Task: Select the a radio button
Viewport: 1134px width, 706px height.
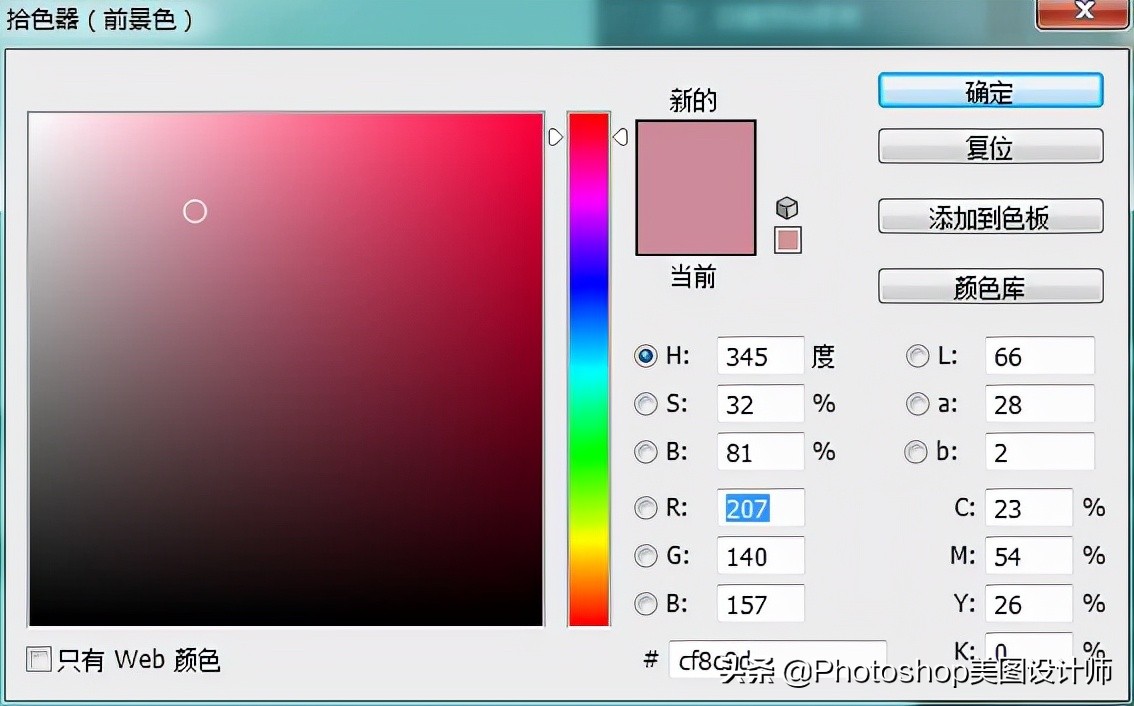Action: tap(917, 403)
